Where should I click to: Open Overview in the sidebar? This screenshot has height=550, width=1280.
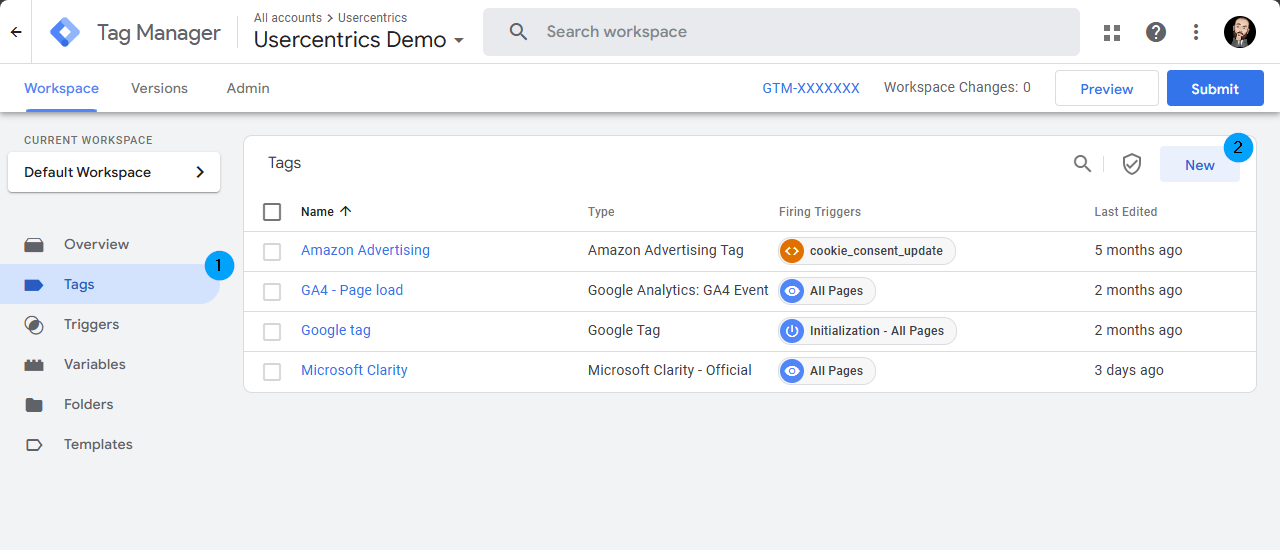[x=96, y=244]
